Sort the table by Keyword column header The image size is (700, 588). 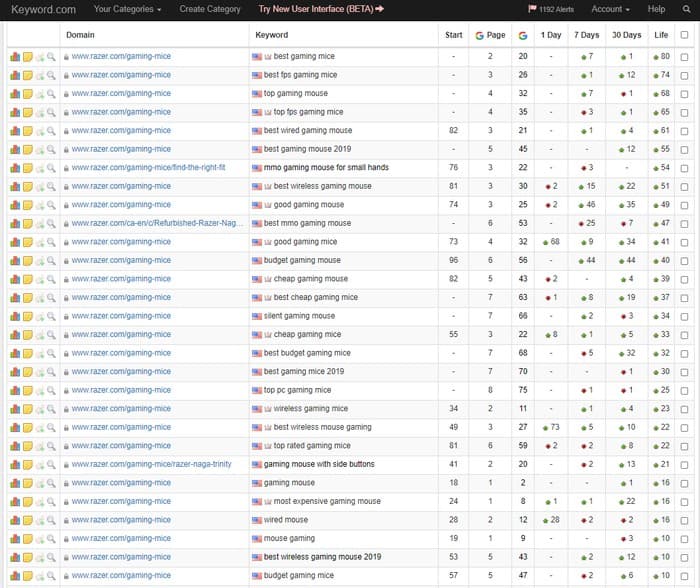tap(272, 34)
